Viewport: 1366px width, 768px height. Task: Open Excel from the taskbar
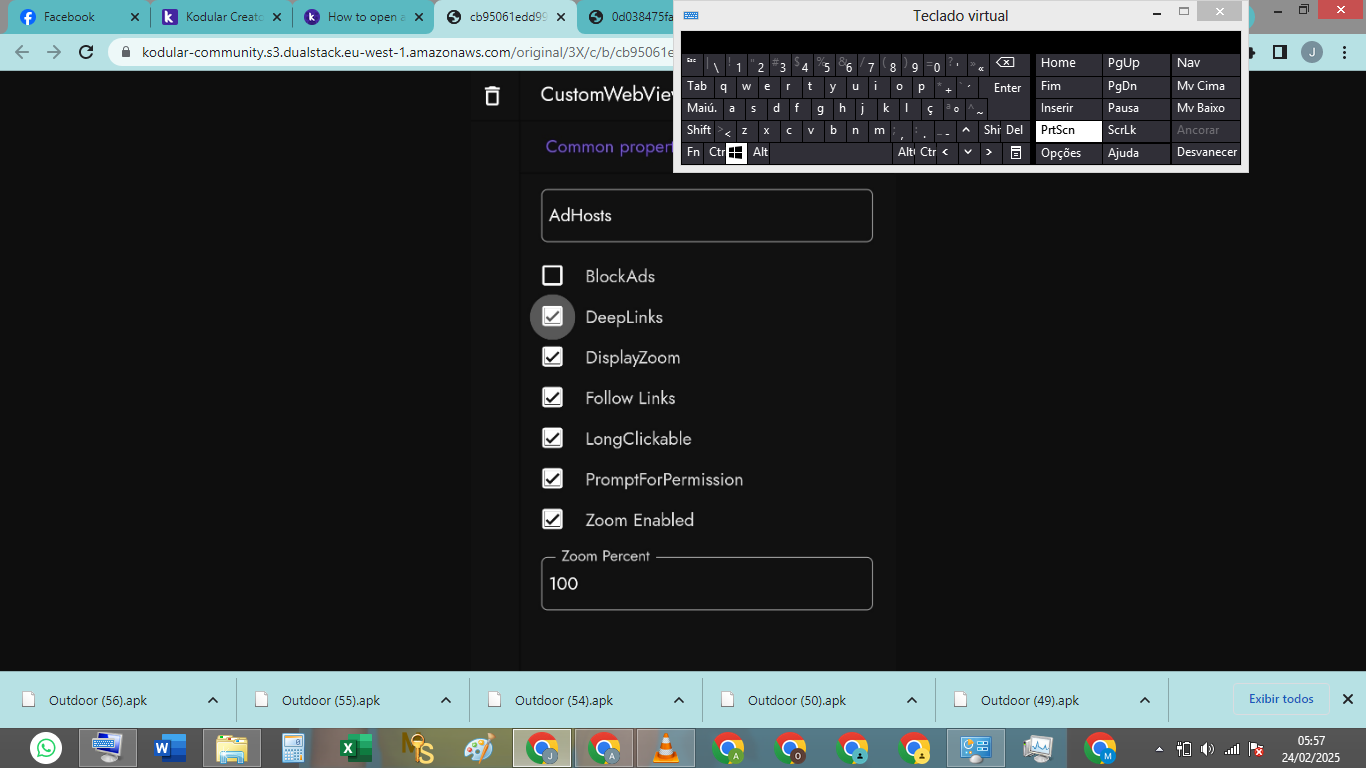coord(355,748)
